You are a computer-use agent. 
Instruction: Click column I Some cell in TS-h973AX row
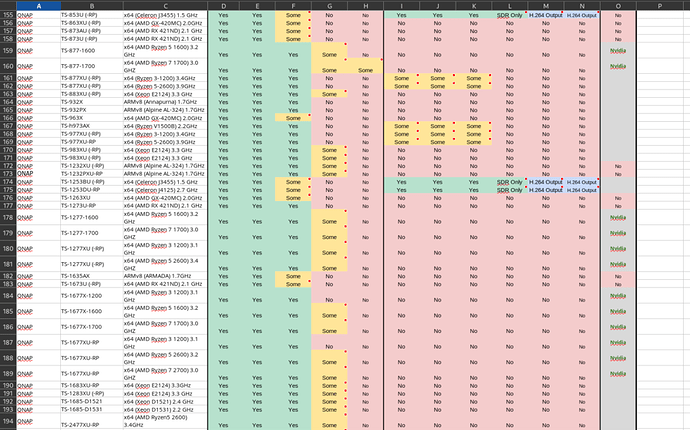(401, 126)
